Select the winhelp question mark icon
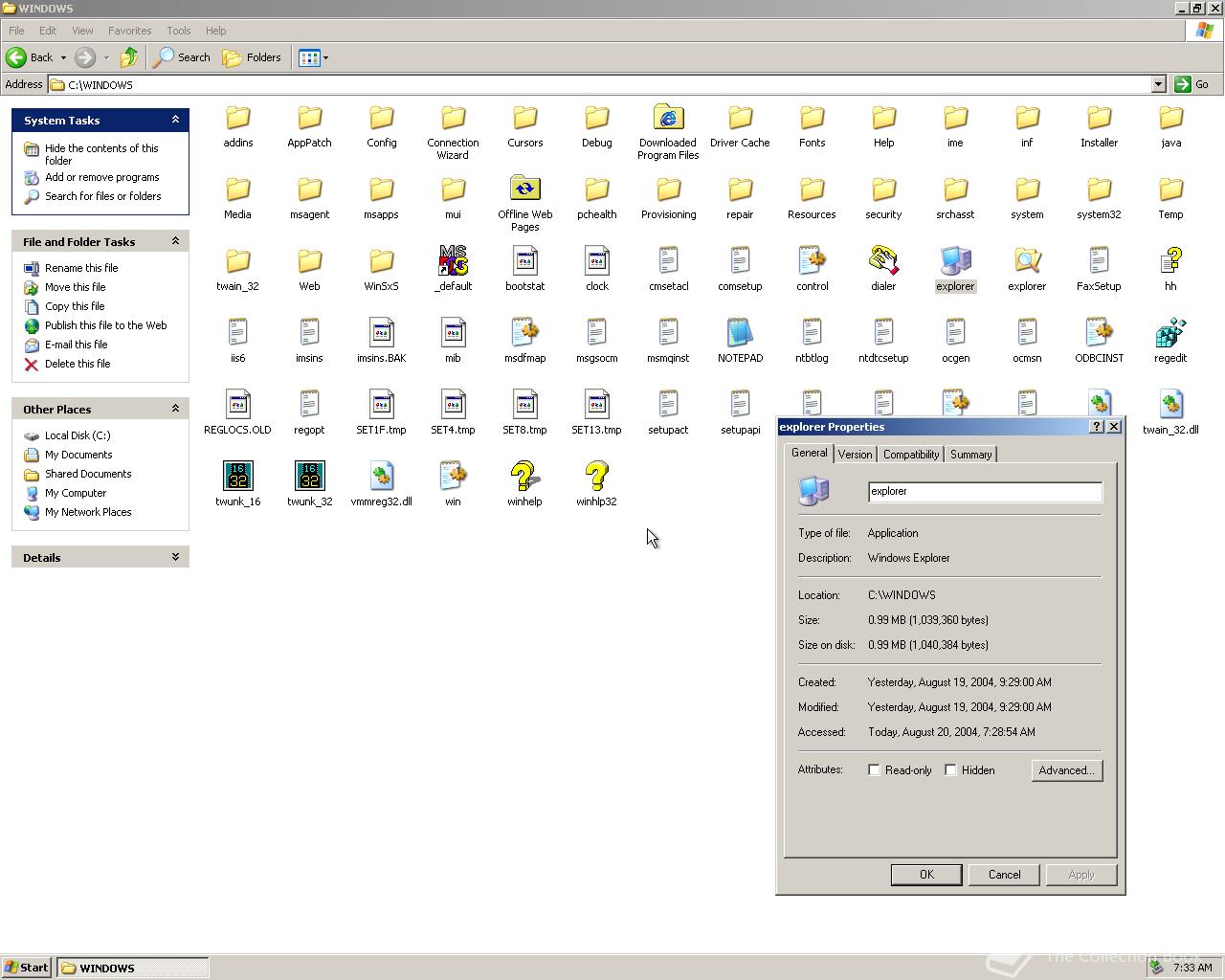Screen dimensions: 1225x980 coord(524,478)
